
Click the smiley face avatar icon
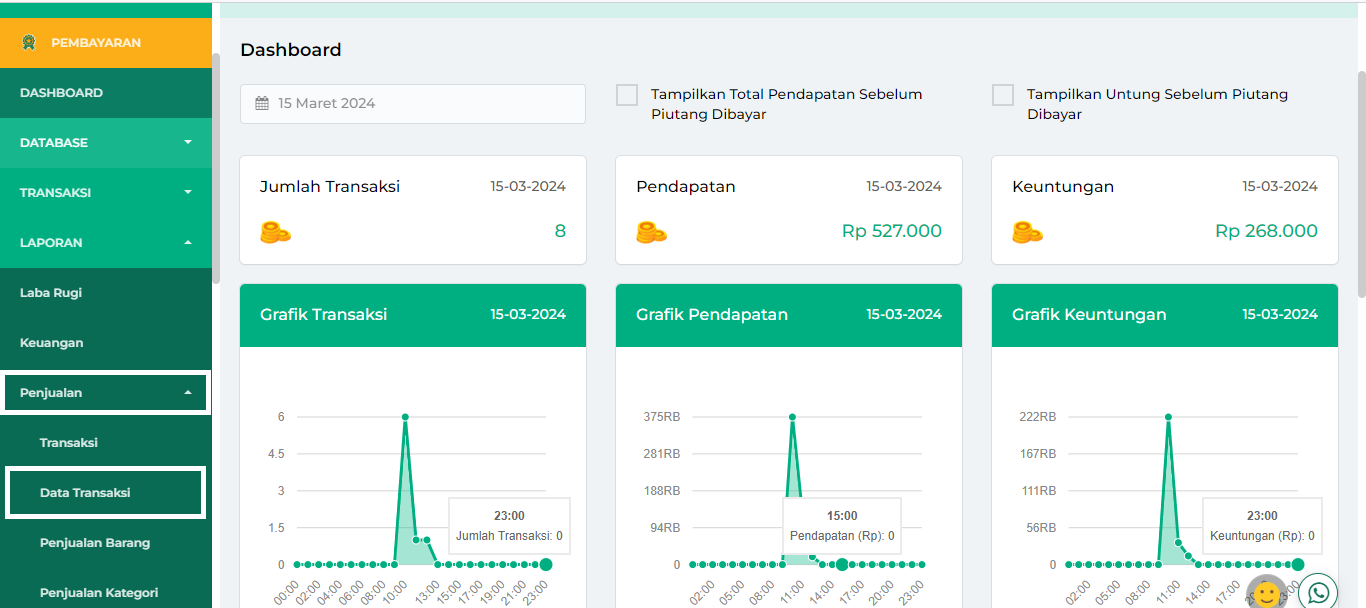pyautogui.click(x=1266, y=594)
